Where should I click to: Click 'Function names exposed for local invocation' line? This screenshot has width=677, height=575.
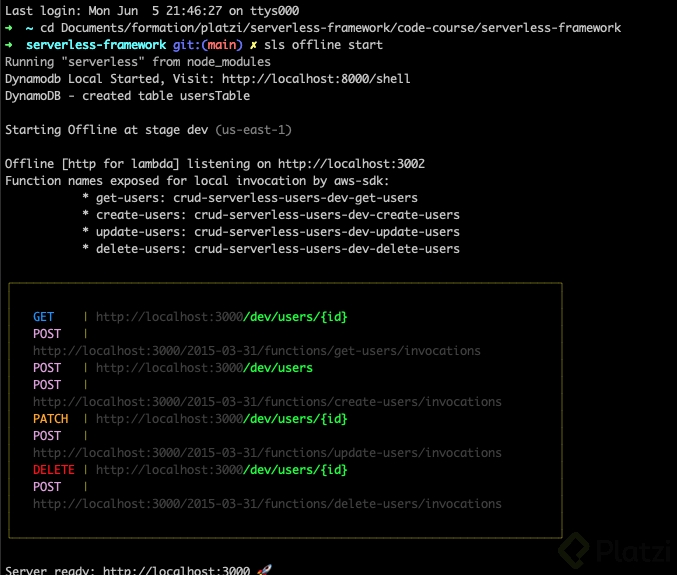click(197, 181)
